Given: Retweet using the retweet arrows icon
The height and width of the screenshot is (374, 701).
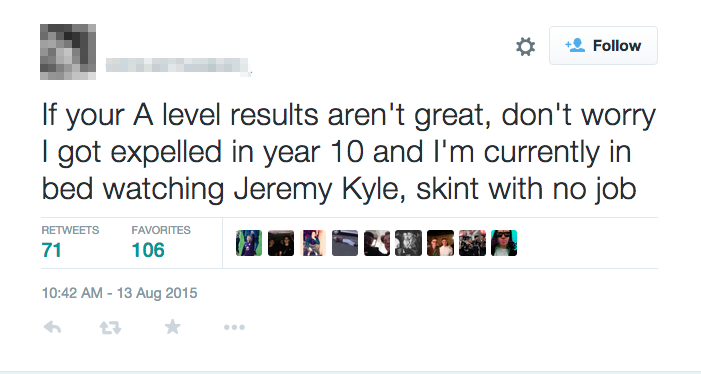Looking at the screenshot, I should tap(110, 328).
